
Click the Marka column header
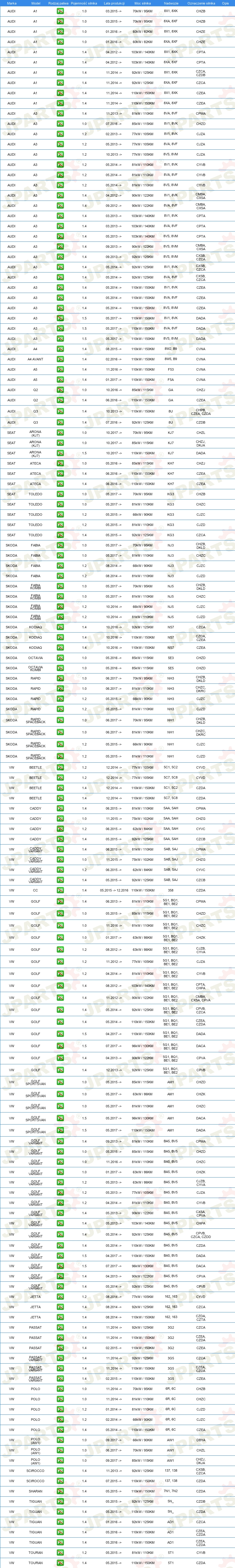[12, 3]
